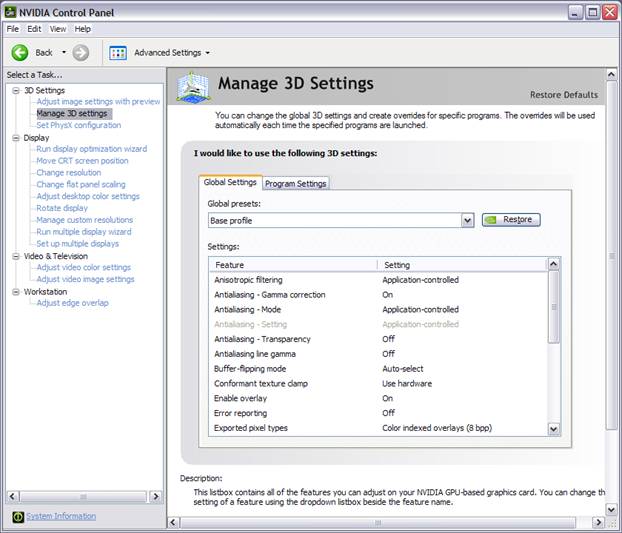Click the Manage 3D Settings header icon
Screen dimensions: 622x533
(193, 87)
